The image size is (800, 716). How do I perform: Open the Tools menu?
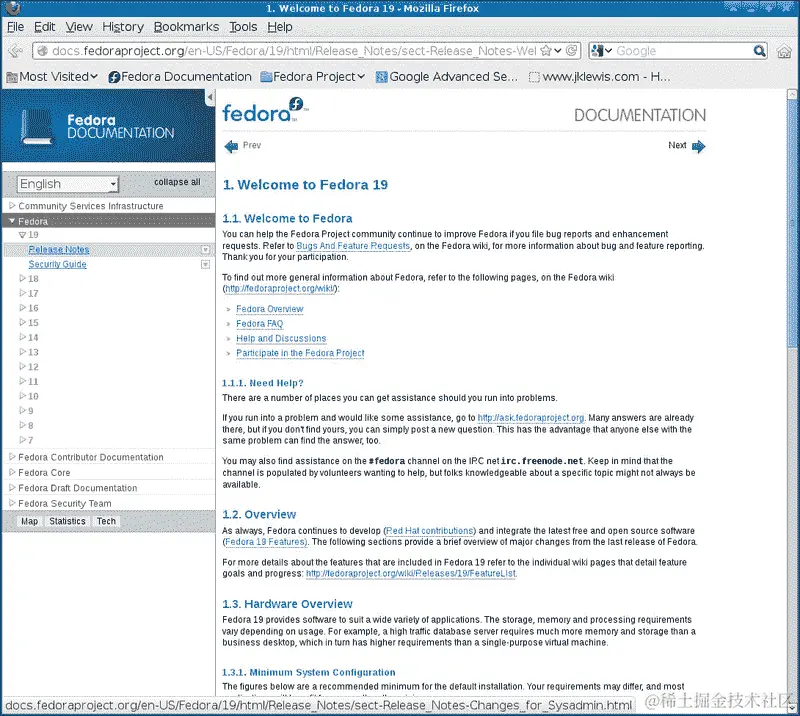[243, 27]
